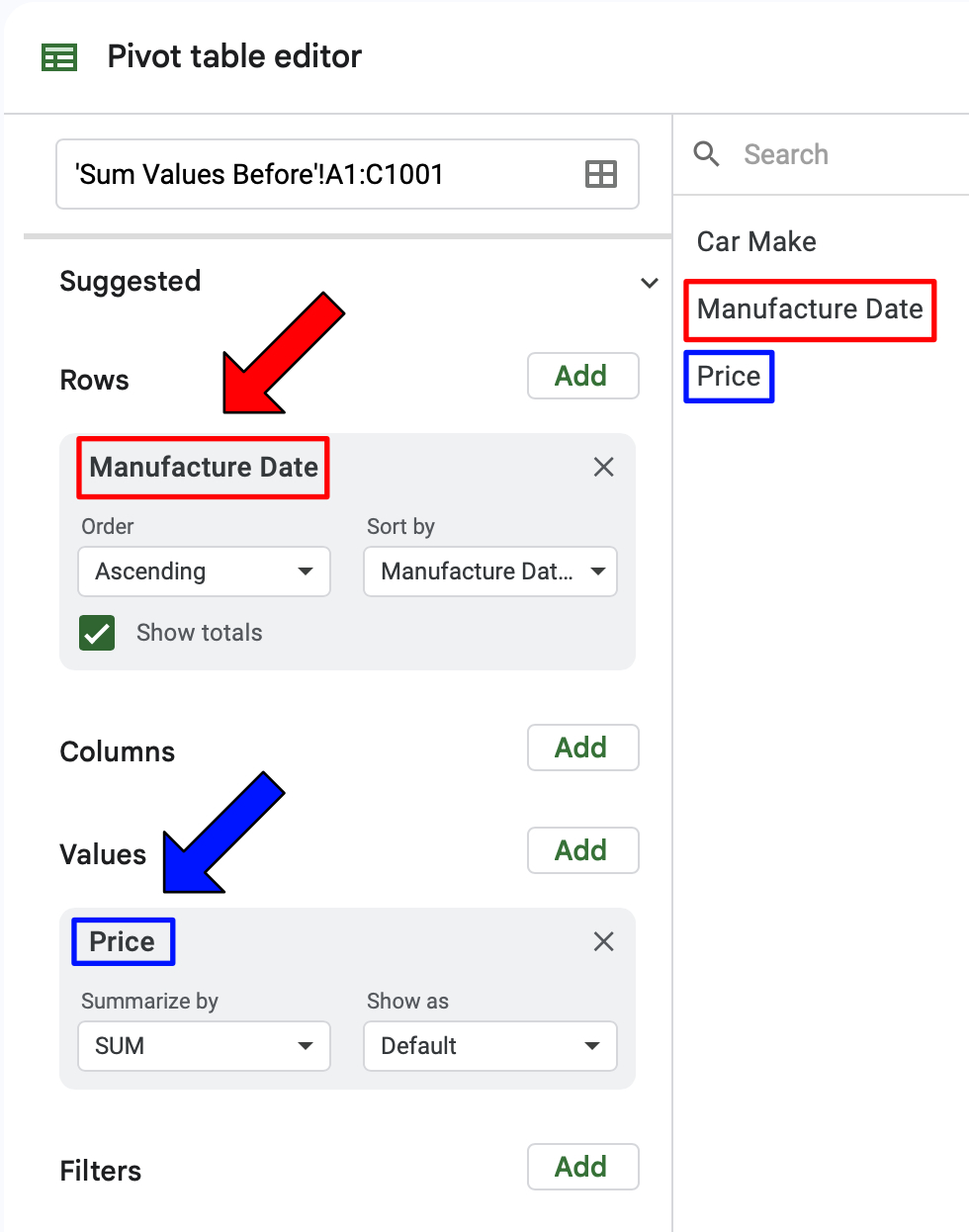Toggle the Show totals checkbox

click(x=96, y=633)
